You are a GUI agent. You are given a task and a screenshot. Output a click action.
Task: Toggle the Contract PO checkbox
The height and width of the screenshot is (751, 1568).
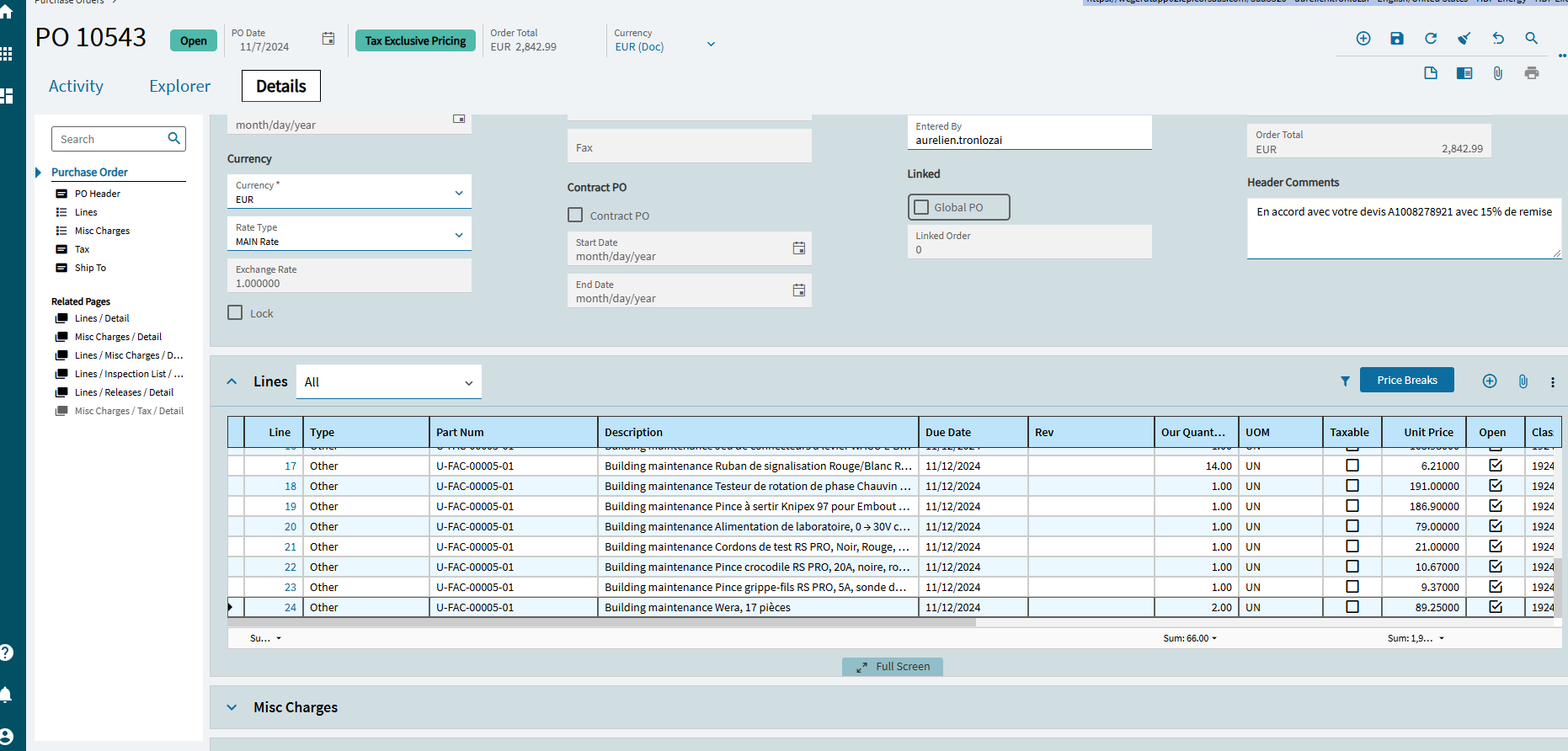click(575, 215)
